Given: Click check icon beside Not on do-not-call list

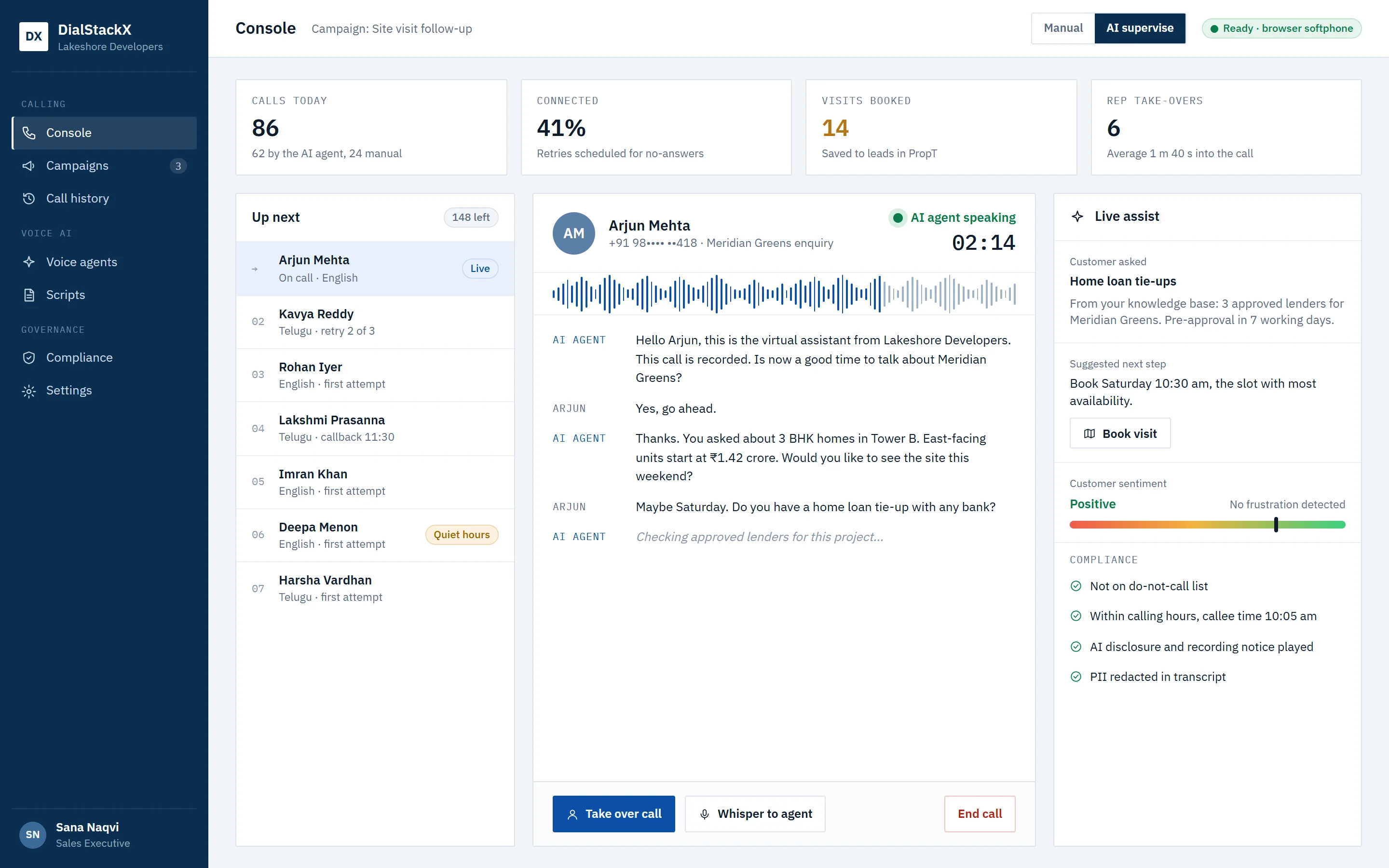Looking at the screenshot, I should 1076,586.
